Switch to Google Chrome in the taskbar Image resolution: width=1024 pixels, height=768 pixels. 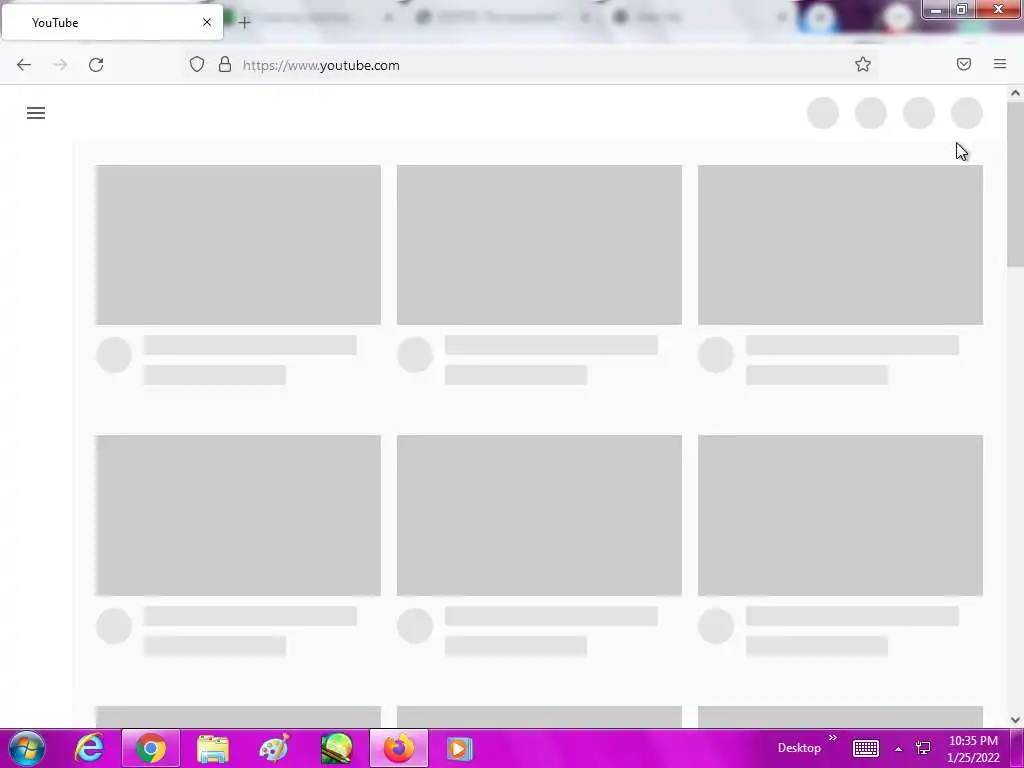(151, 748)
